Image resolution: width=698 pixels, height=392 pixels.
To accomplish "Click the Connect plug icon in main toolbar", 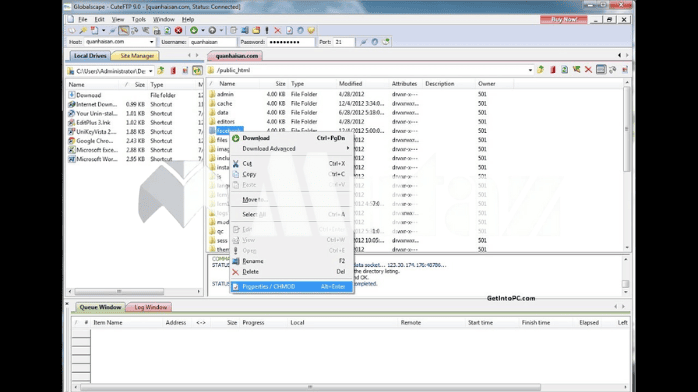I will [x=113, y=31].
